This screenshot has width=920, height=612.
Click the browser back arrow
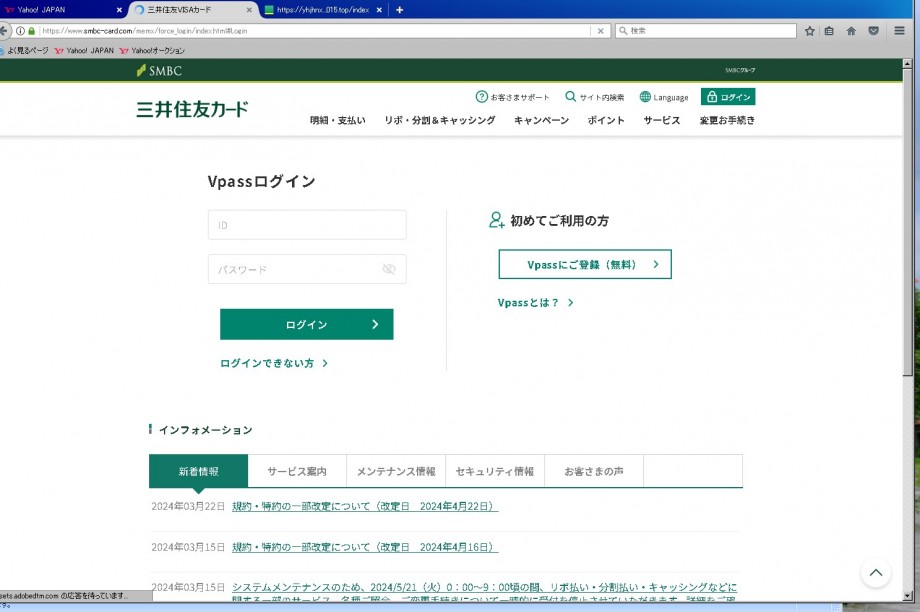(x=4, y=31)
